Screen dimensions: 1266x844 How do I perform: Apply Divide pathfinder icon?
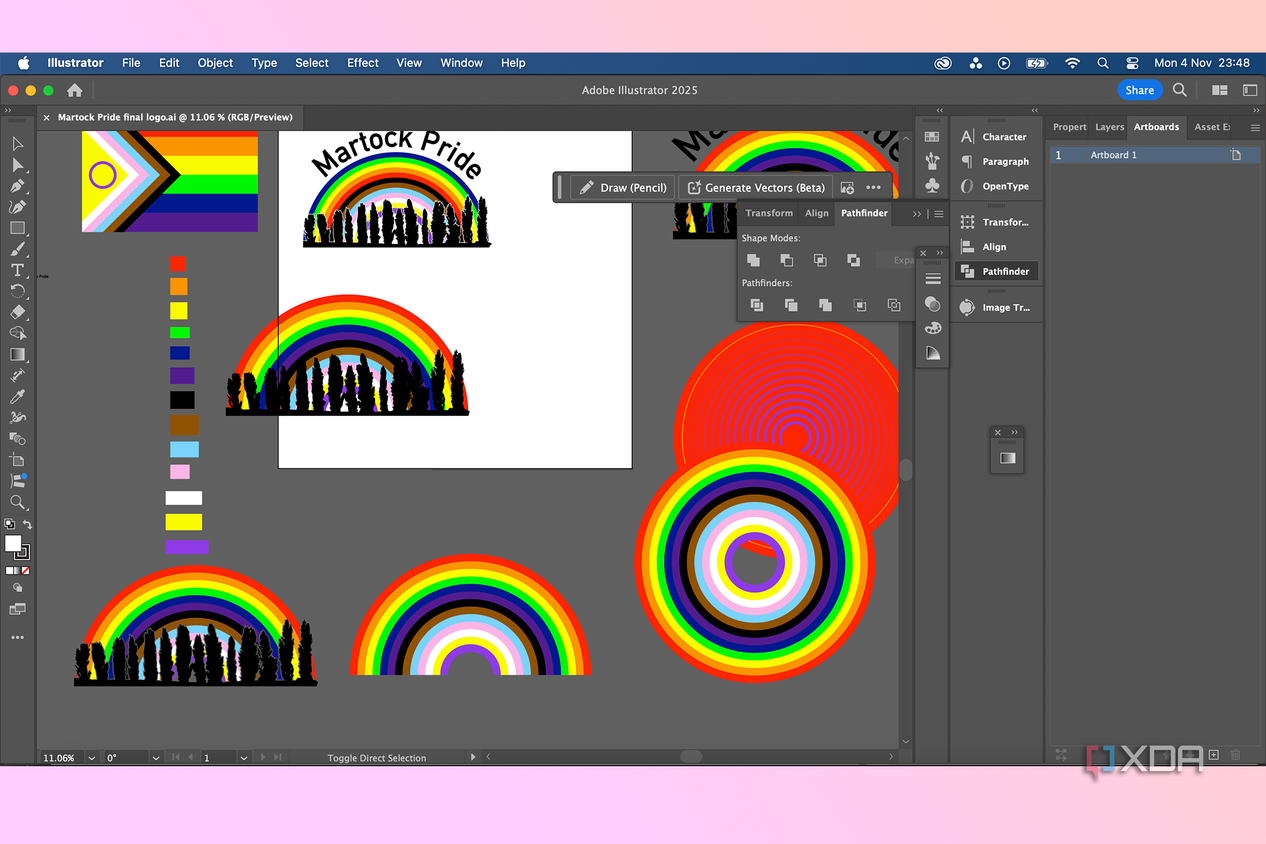pyautogui.click(x=757, y=305)
